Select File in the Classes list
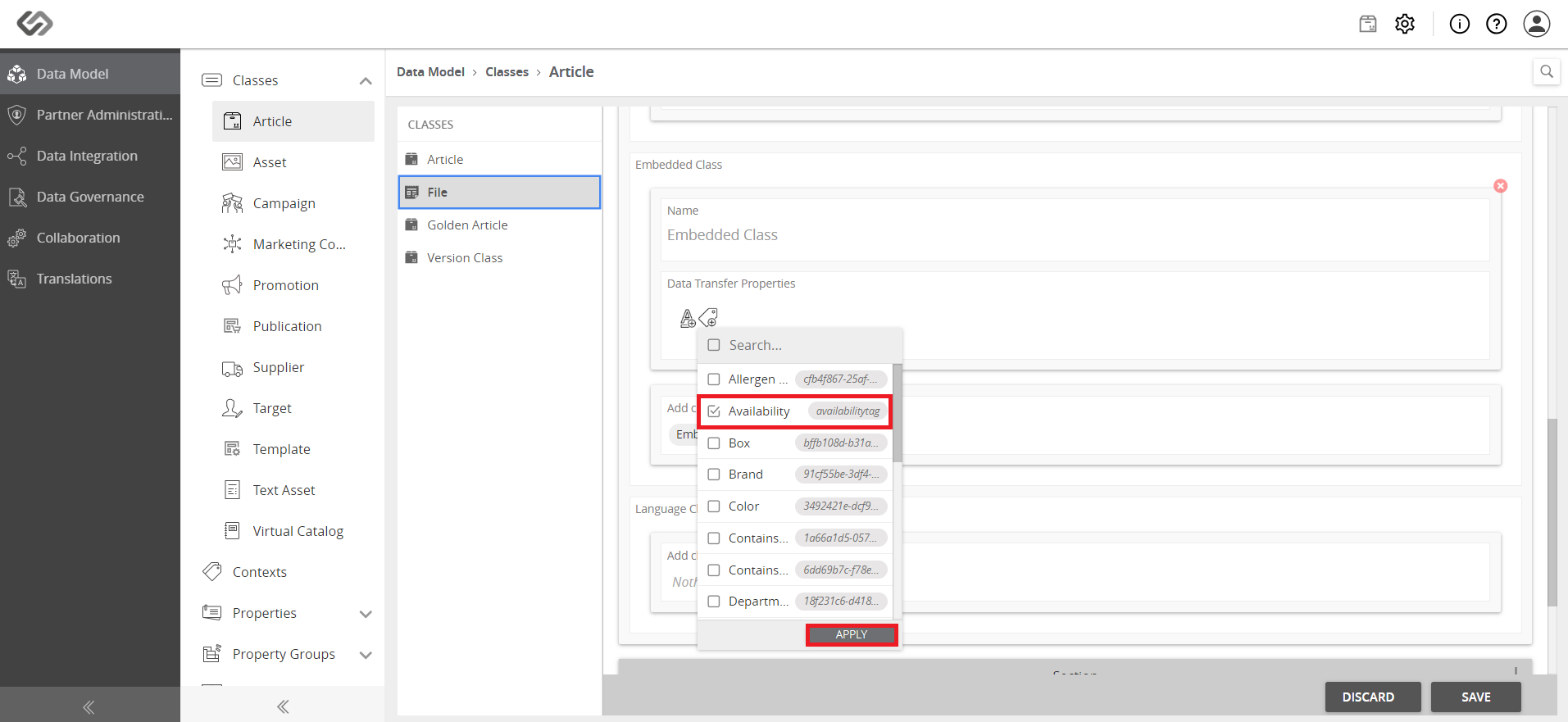Image resolution: width=1568 pixels, height=722 pixels. [x=499, y=192]
